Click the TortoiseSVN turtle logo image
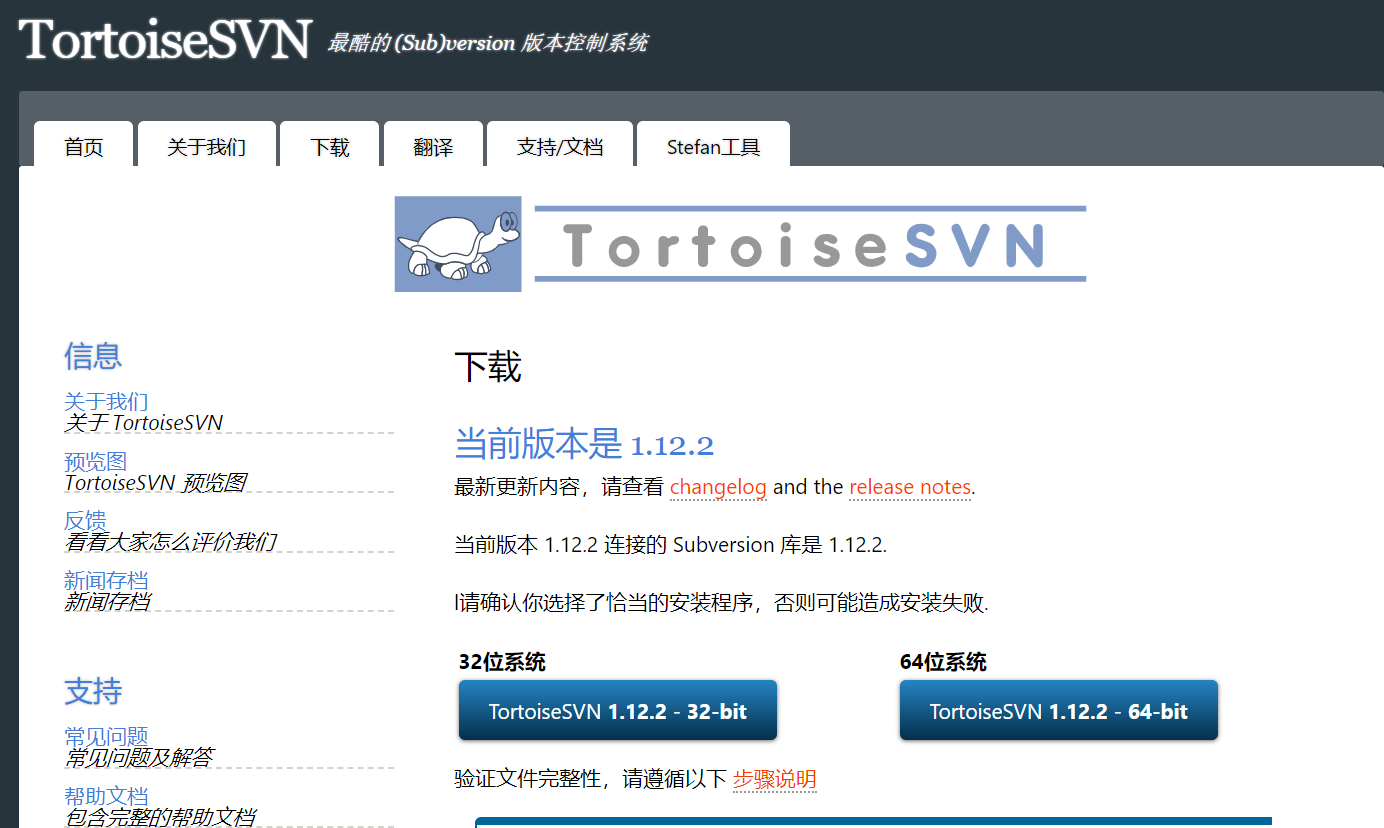Image resolution: width=1384 pixels, height=828 pixels. click(x=457, y=243)
